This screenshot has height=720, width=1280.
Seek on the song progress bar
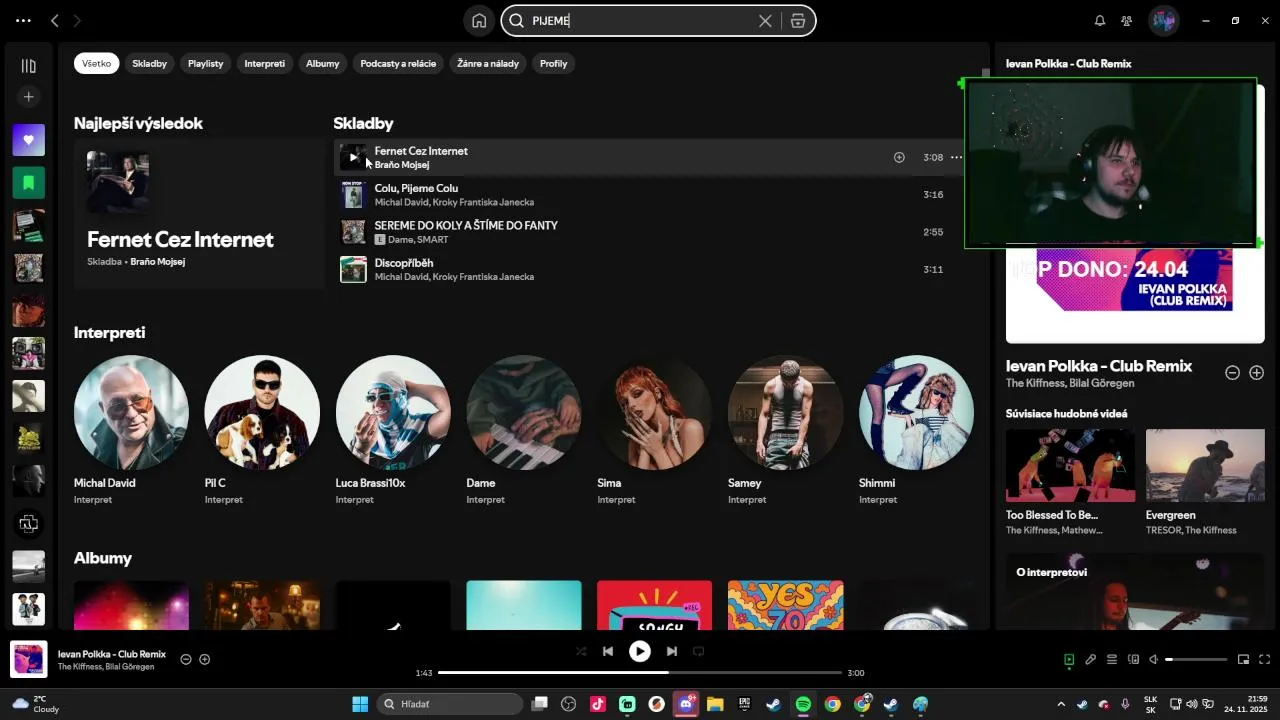(x=640, y=673)
